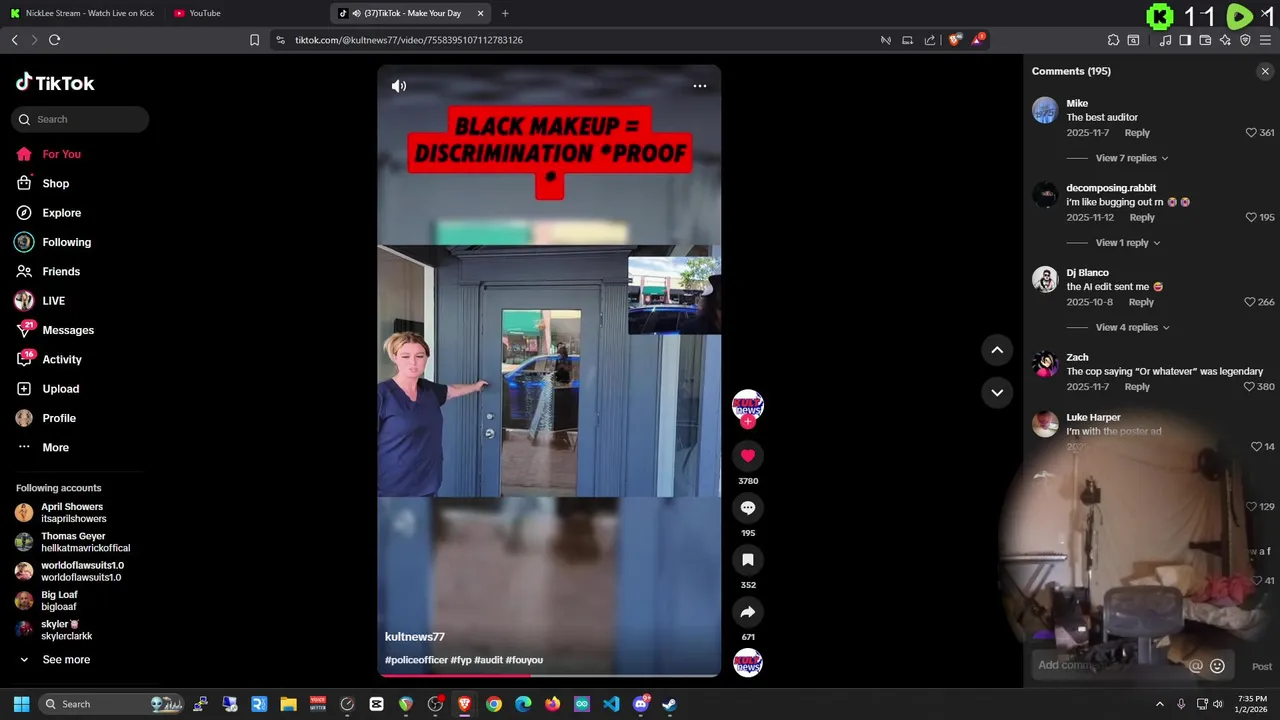Open the video's three-dot options menu
This screenshot has width=1280, height=720.
700,86
